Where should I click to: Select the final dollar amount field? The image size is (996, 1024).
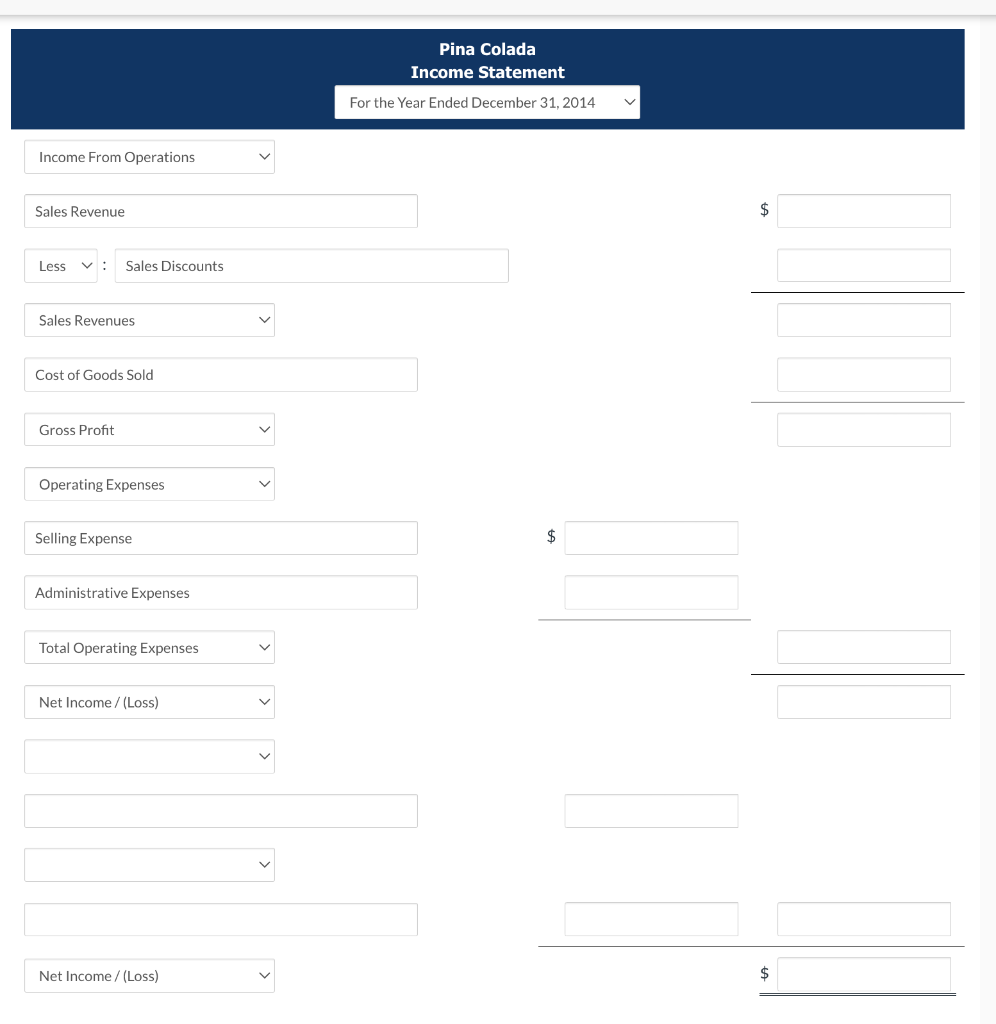pyautogui.click(x=863, y=973)
